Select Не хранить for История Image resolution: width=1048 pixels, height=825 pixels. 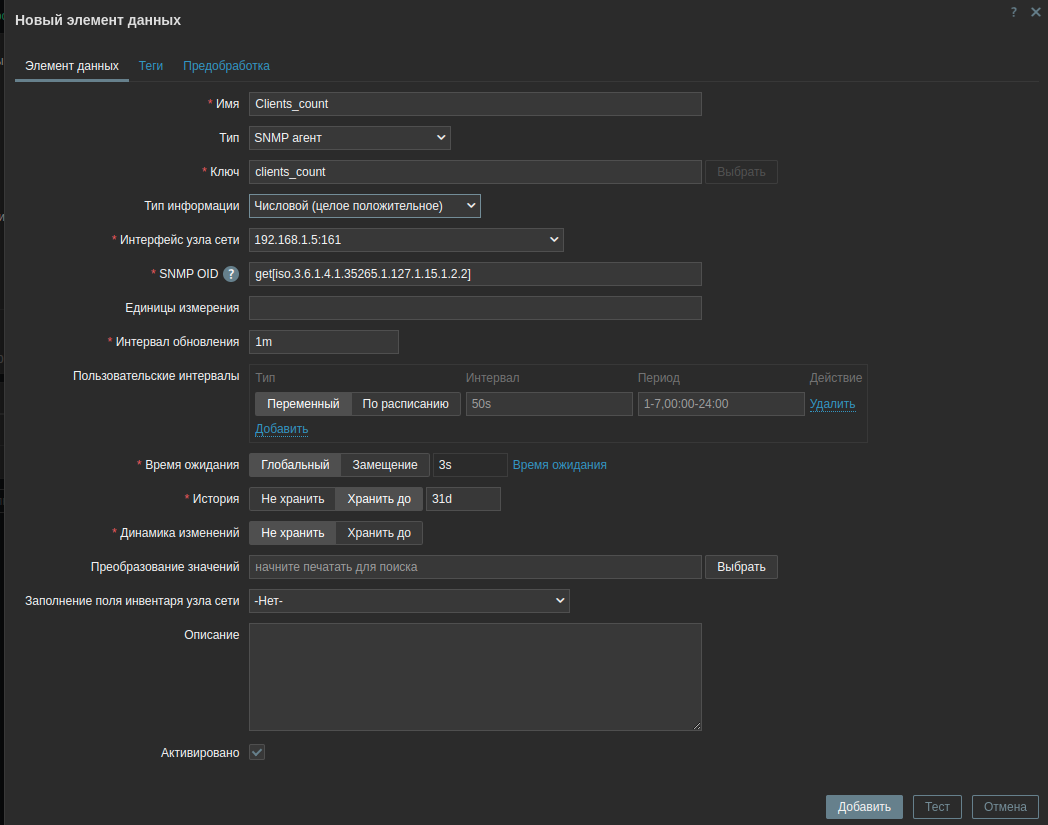292,499
